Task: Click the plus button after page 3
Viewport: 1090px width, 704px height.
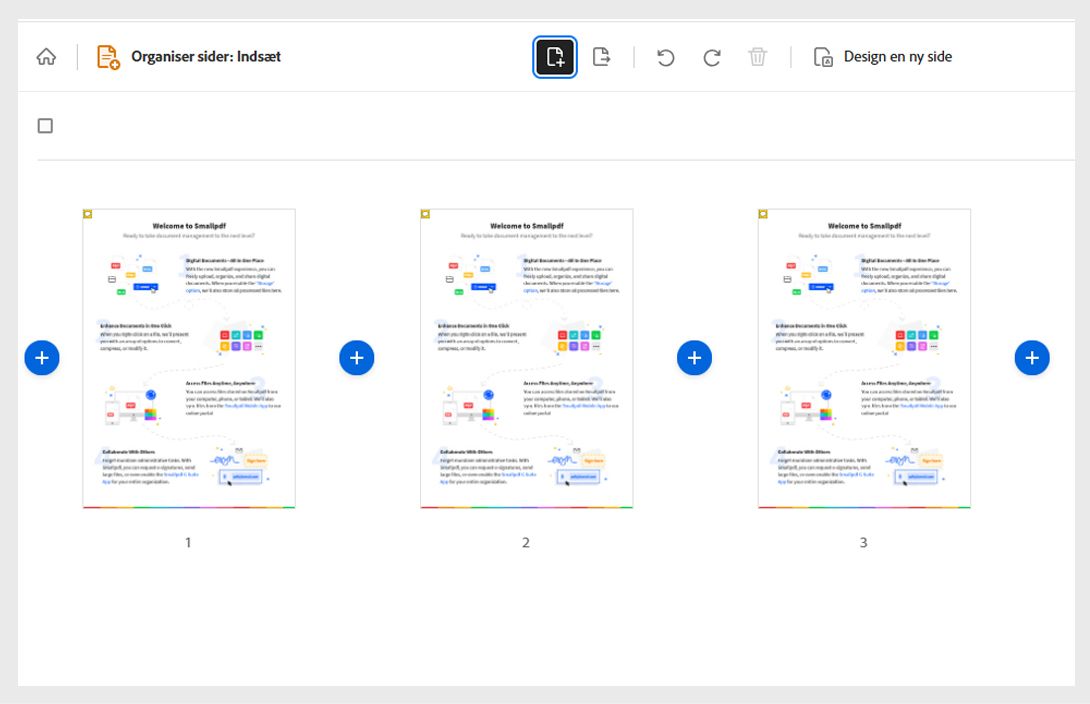Action: click(x=1032, y=357)
